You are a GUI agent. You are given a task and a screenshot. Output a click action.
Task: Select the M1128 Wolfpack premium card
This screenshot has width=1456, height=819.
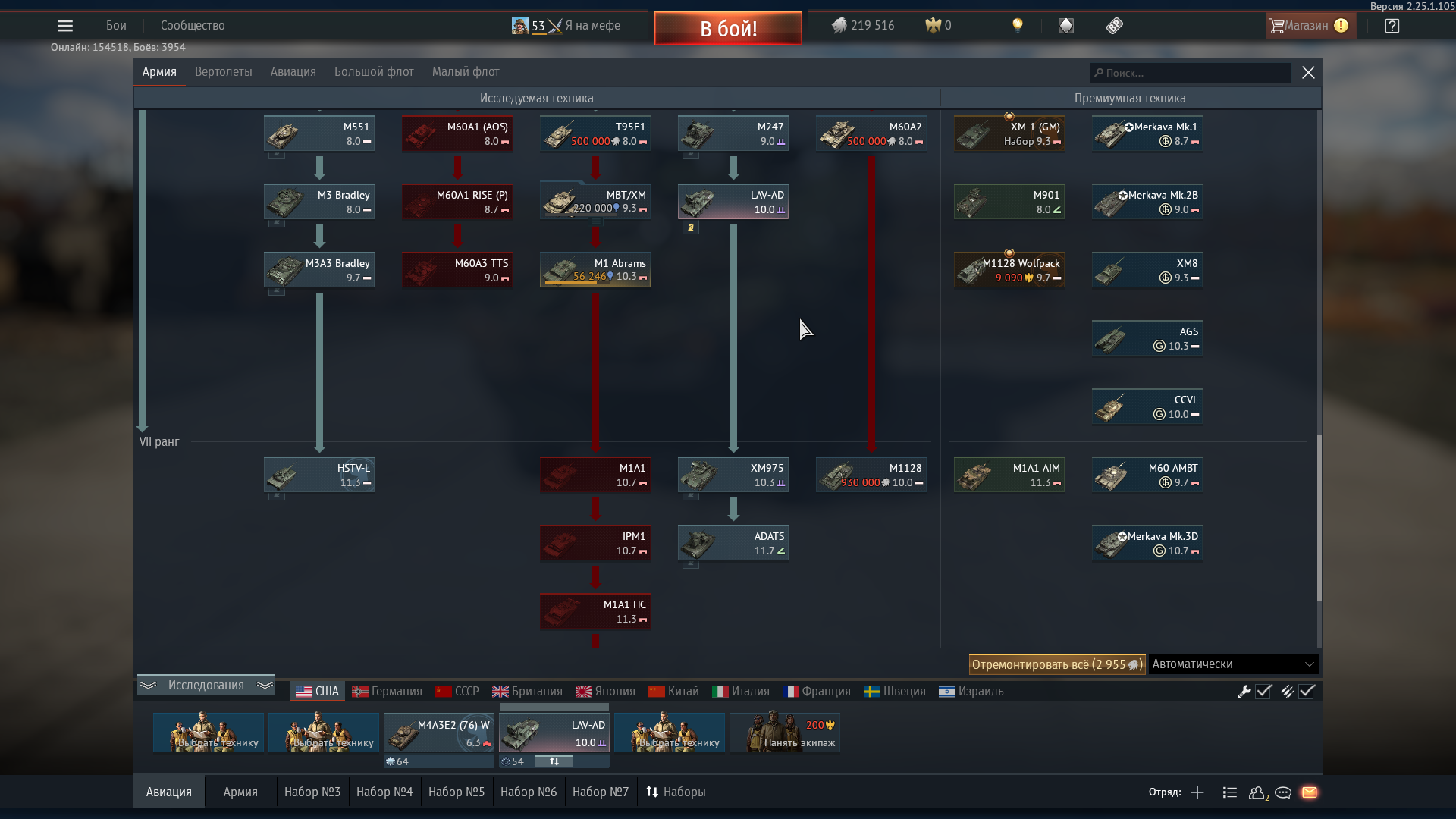click(1009, 270)
